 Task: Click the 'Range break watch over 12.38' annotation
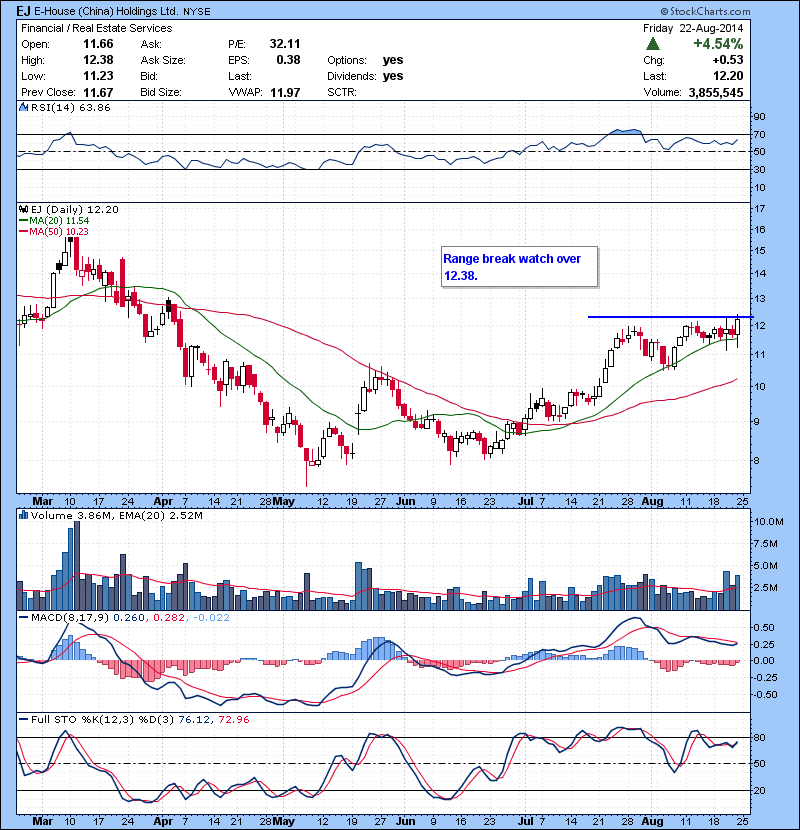click(519, 267)
